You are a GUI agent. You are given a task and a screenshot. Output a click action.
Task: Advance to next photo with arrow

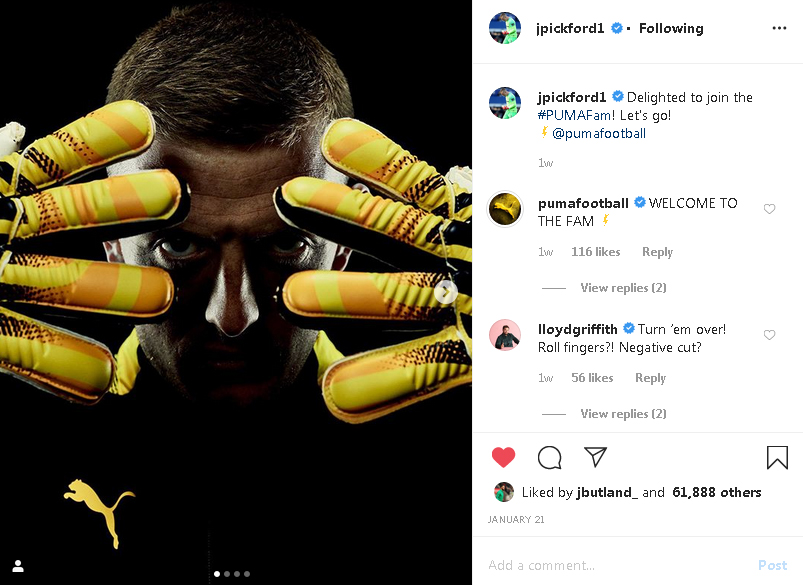click(x=446, y=292)
